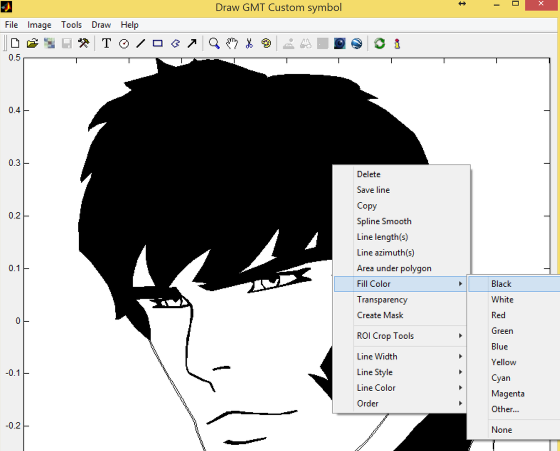Set fill color to Red
The image size is (560, 451).
pyautogui.click(x=514, y=315)
